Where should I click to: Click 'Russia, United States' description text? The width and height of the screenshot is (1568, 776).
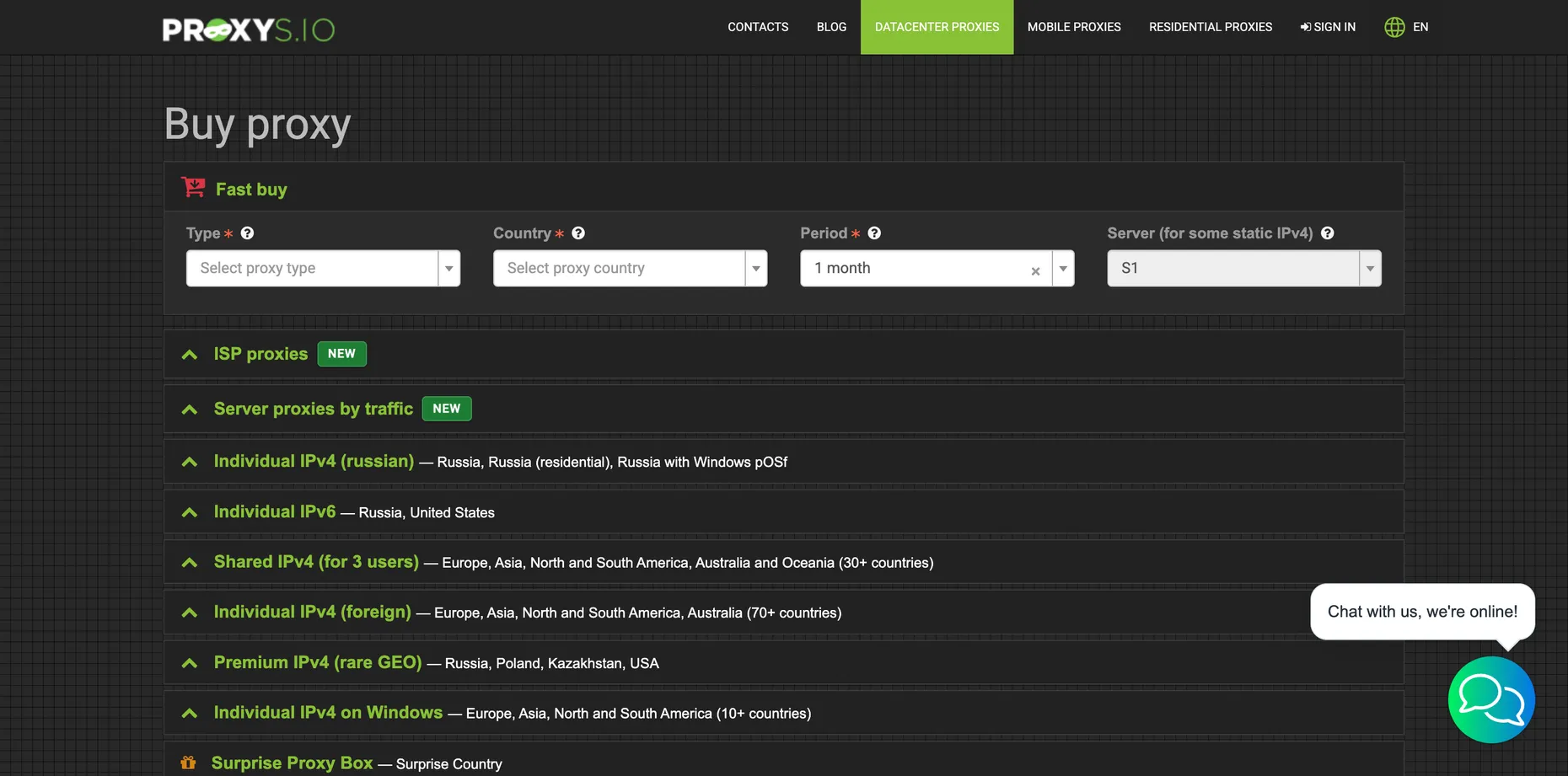tap(427, 512)
